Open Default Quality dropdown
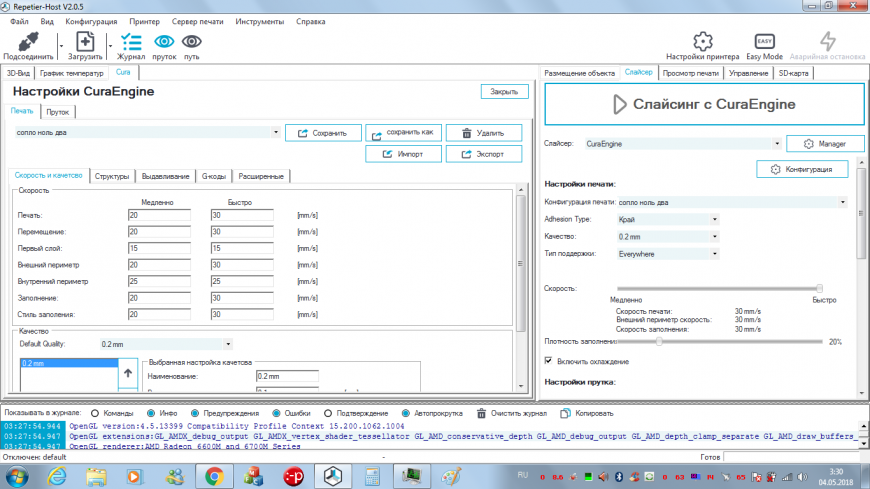Viewport: 870px width, 489px height. tap(228, 344)
